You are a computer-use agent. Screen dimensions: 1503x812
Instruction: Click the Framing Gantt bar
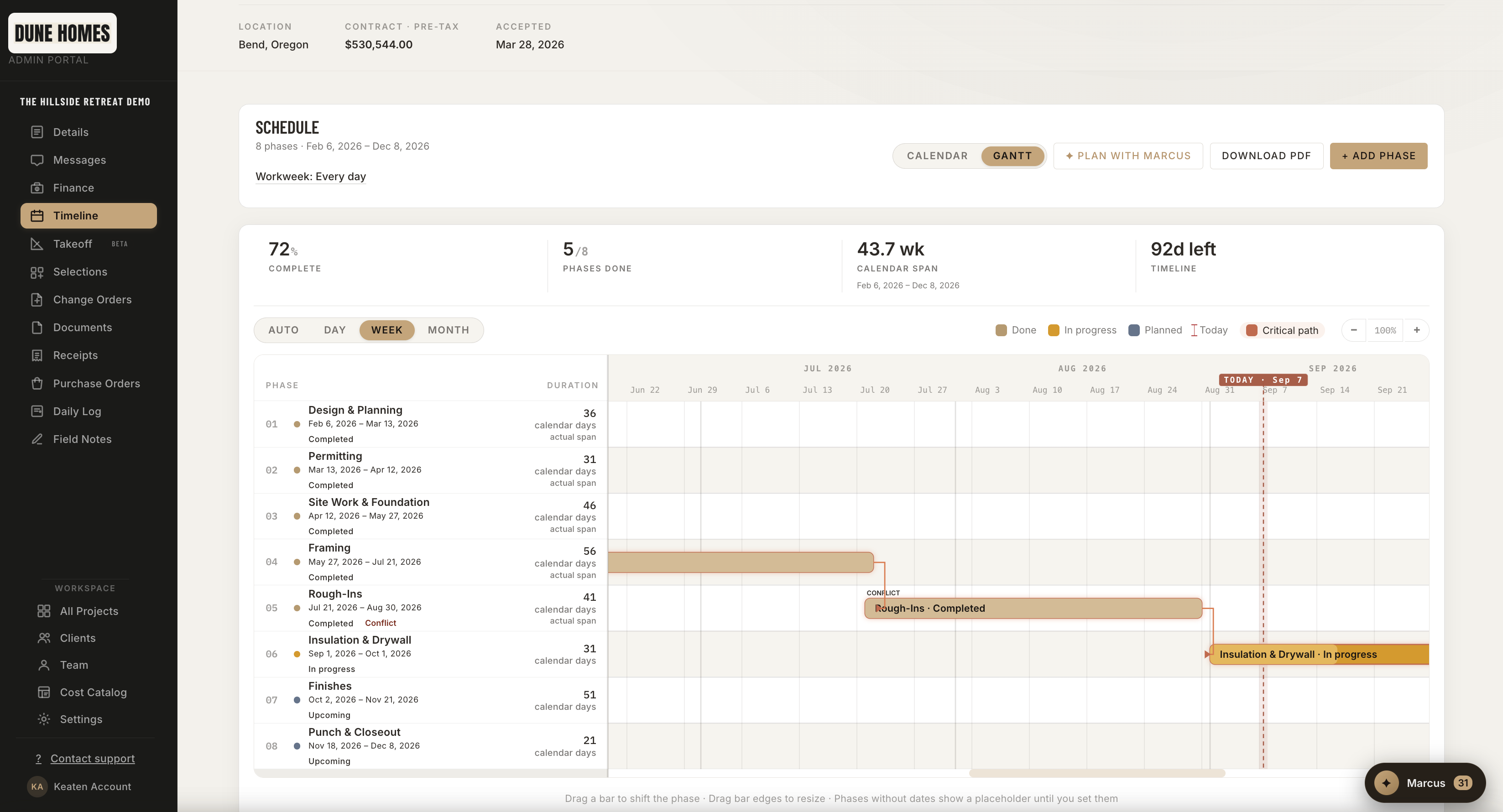coord(741,562)
